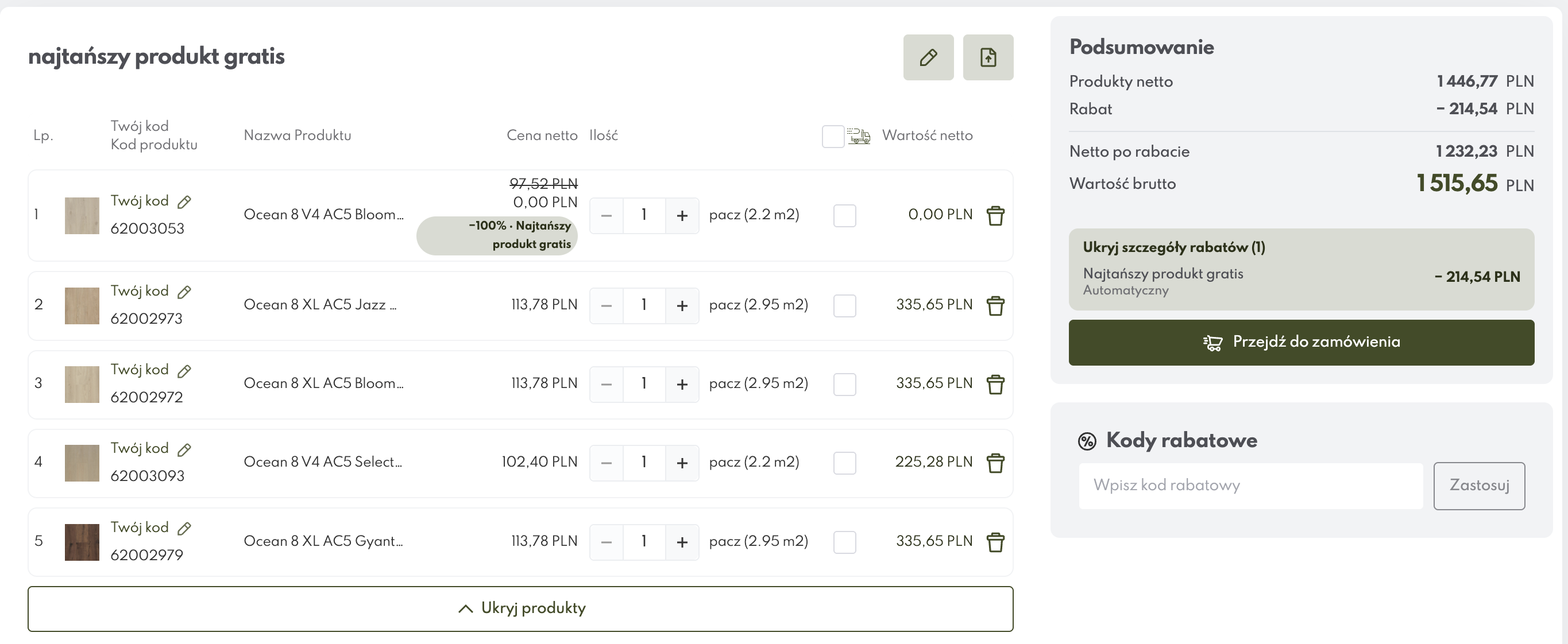Click the delivery truck icon in header
The image size is (1568, 644).
pyautogui.click(x=859, y=135)
